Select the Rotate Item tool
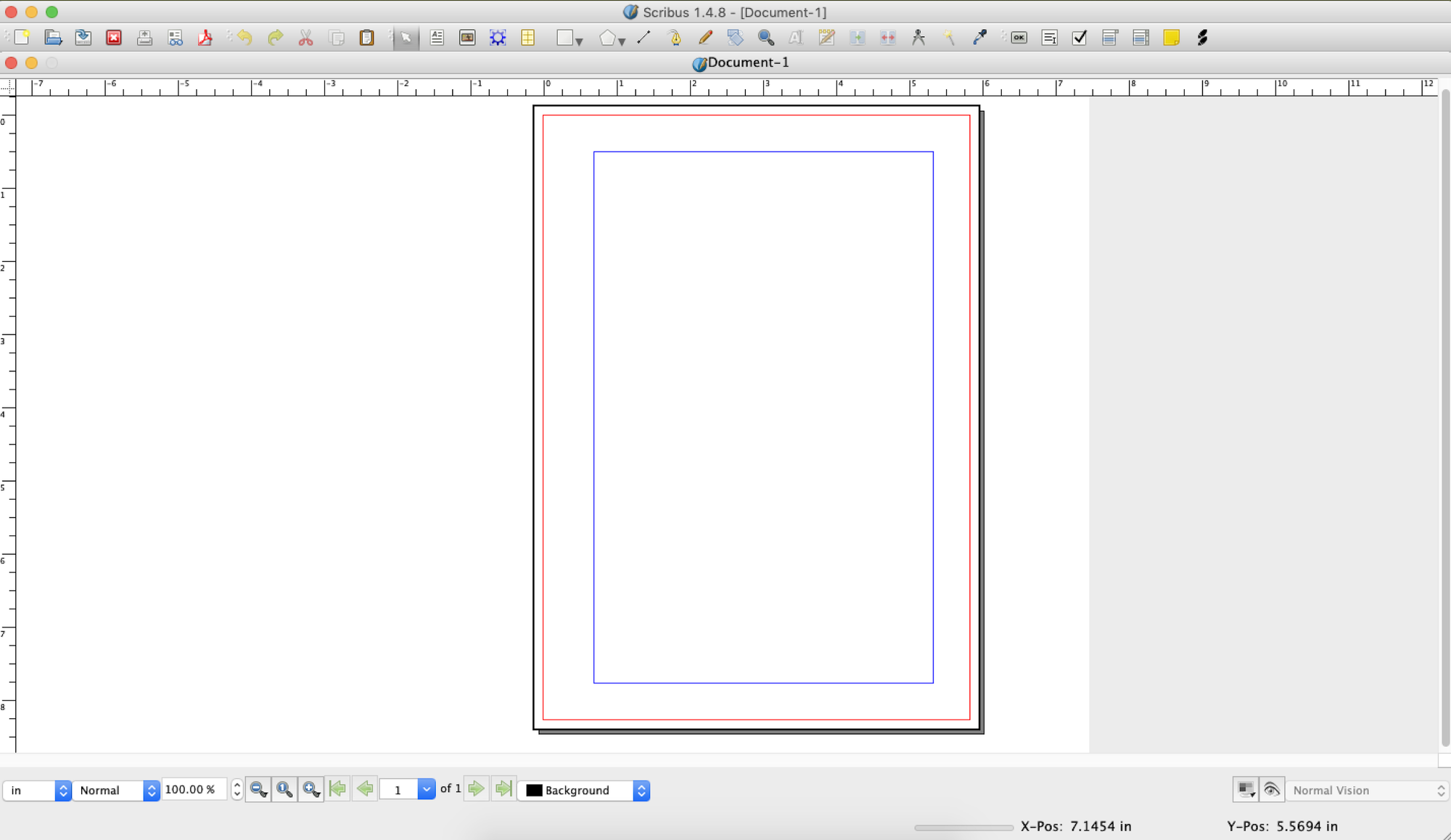The height and width of the screenshot is (840, 1451). pos(735,38)
